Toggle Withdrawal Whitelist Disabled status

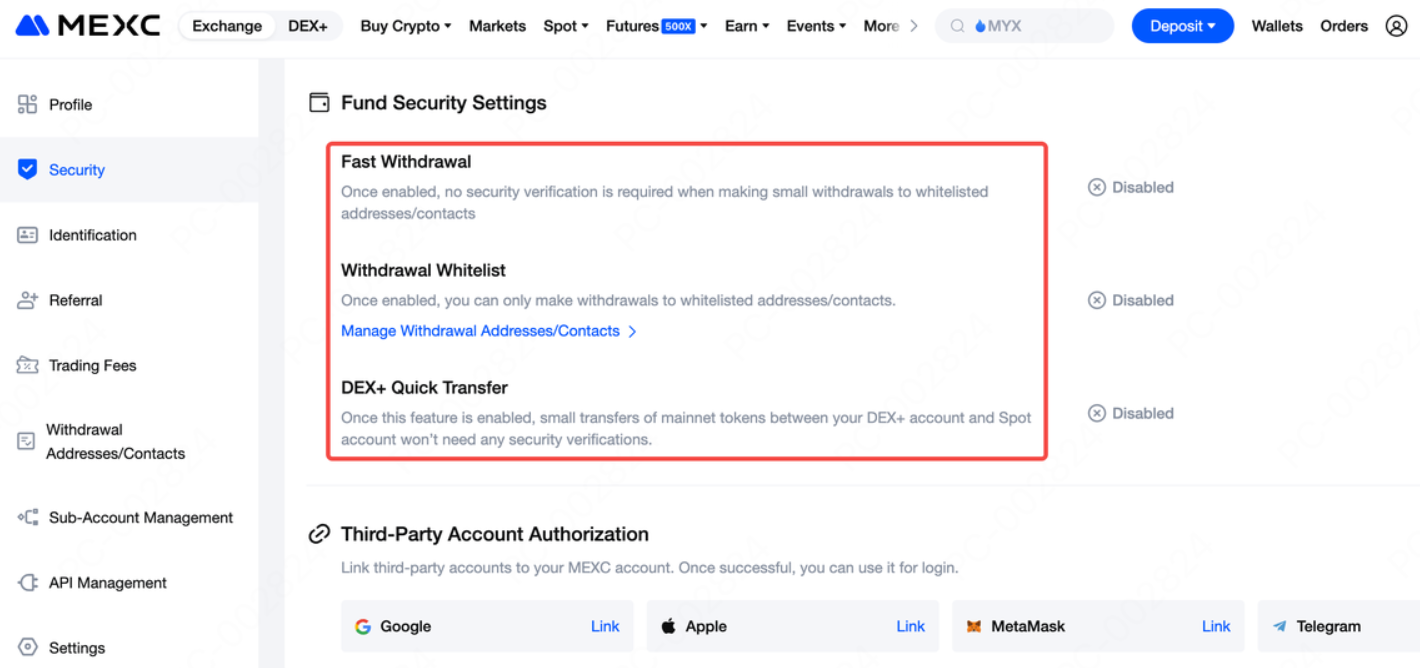[1131, 300]
